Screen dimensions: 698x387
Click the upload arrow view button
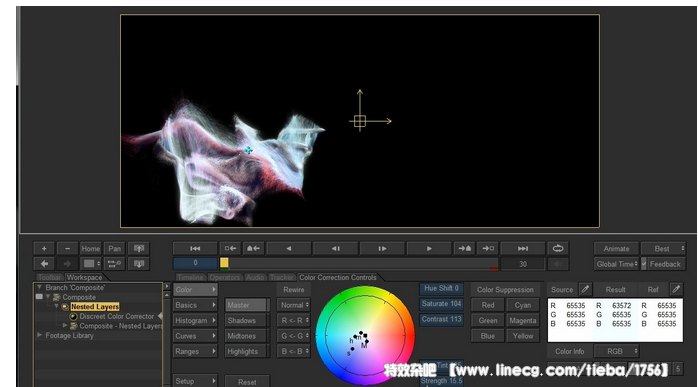pyautogui.click(x=139, y=248)
